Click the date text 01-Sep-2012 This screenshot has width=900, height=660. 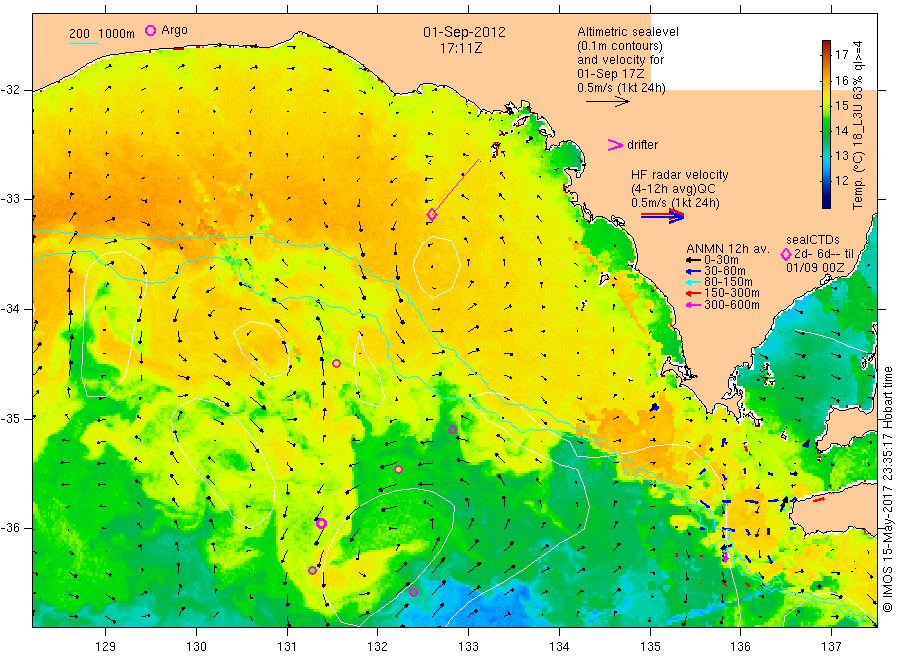click(464, 32)
